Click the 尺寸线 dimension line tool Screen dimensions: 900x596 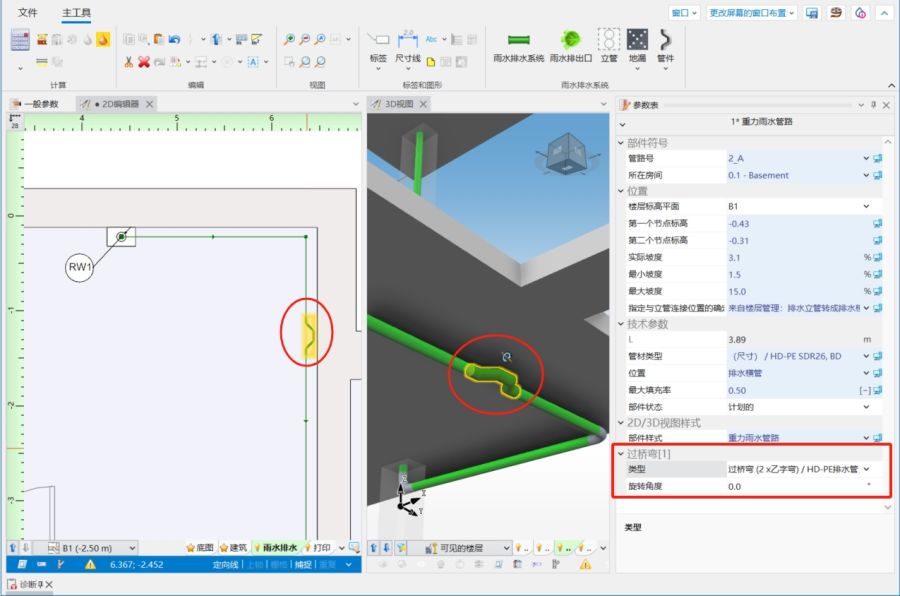point(408,43)
